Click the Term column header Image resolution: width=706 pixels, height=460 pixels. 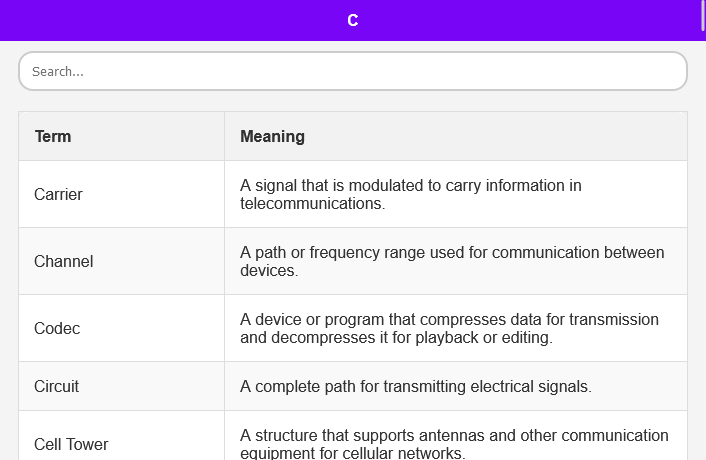click(53, 136)
